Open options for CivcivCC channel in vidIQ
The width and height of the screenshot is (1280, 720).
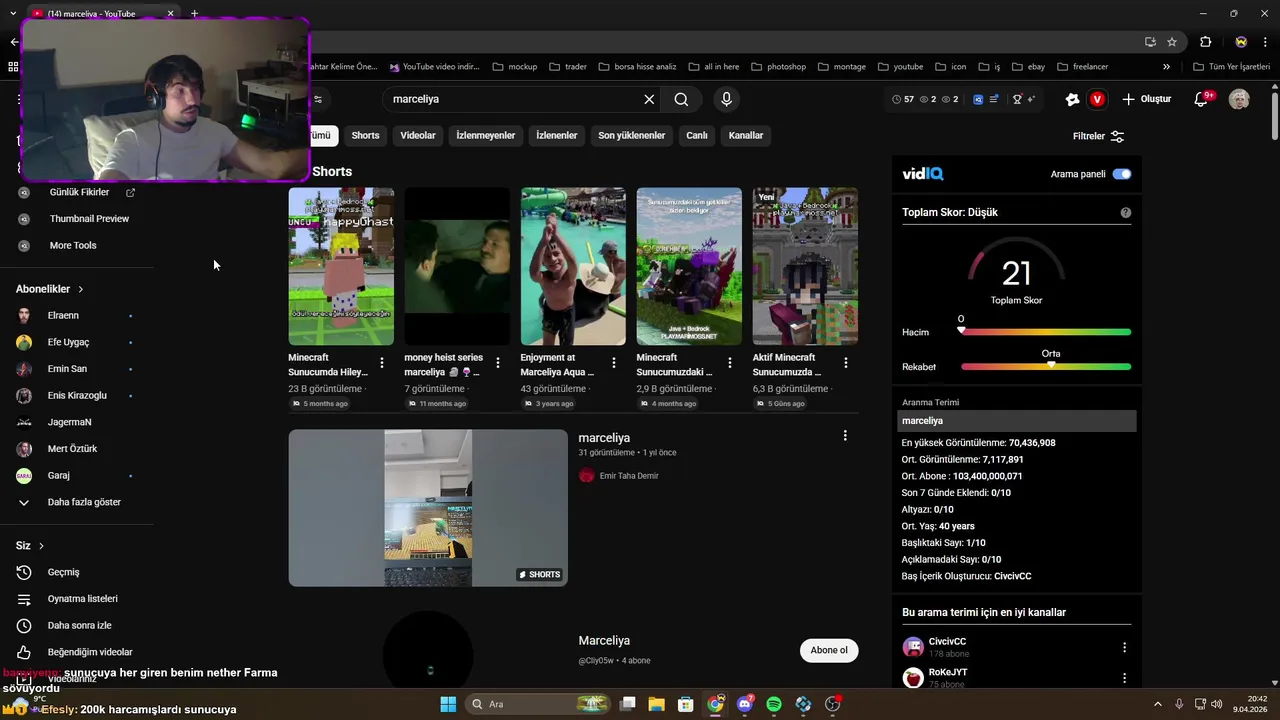(x=1124, y=648)
